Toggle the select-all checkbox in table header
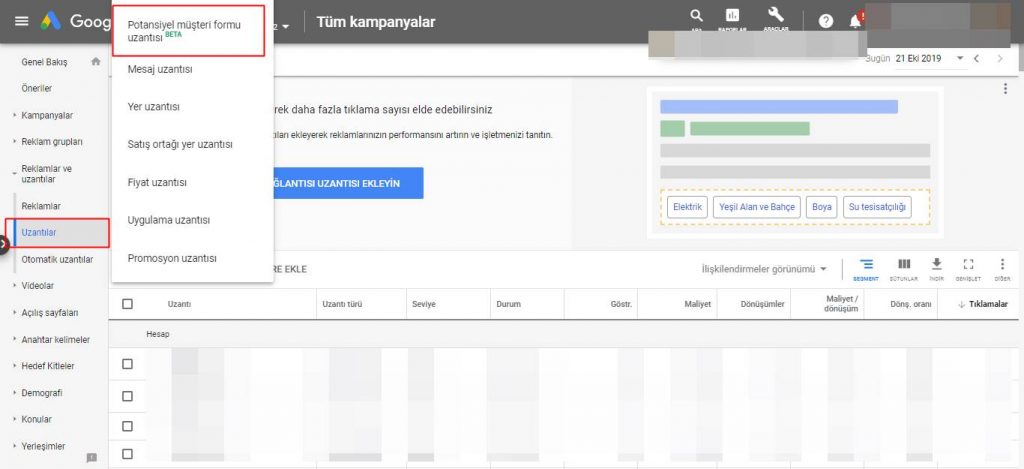Viewport: 1024px width, 469px height. click(x=127, y=304)
